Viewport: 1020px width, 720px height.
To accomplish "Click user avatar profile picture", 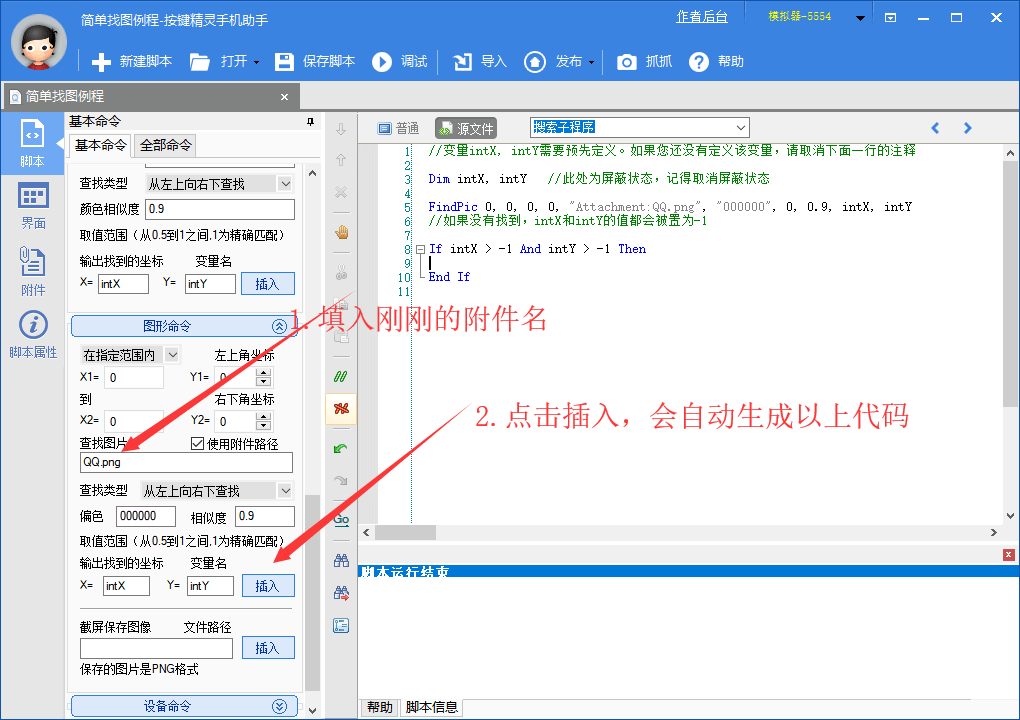I will [39, 42].
